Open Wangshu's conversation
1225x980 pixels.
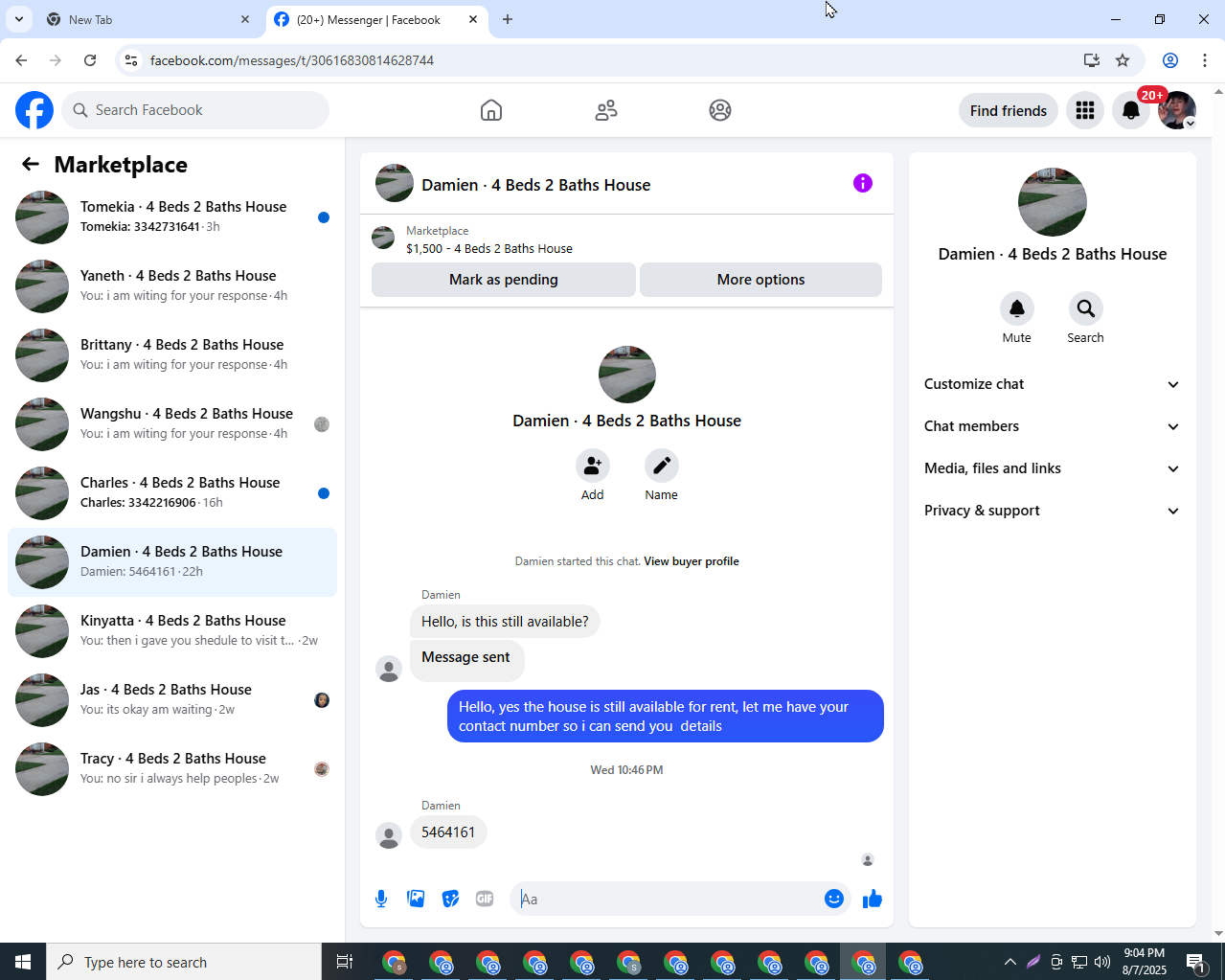pos(172,424)
